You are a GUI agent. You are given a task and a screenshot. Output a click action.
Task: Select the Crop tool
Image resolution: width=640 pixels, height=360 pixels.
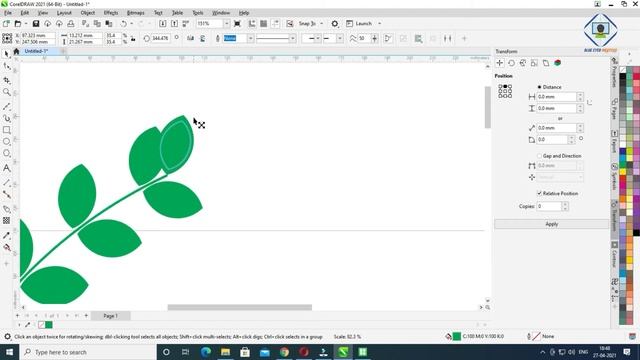click(x=7, y=80)
